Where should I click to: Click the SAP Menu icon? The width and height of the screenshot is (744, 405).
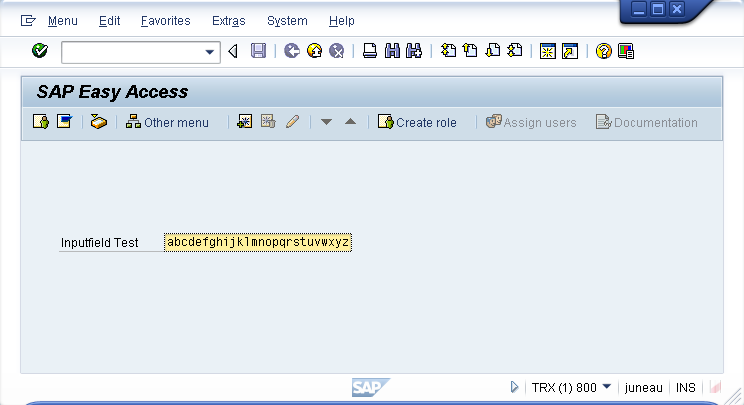click(64, 122)
